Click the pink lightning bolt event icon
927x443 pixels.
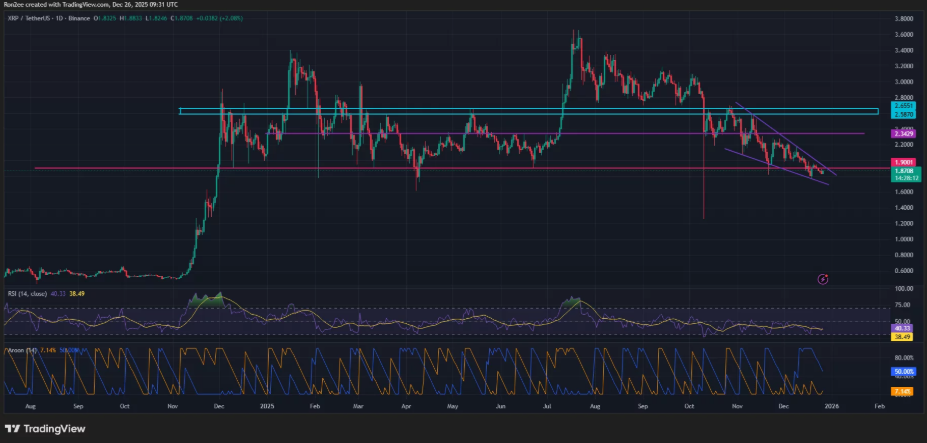pos(822,278)
